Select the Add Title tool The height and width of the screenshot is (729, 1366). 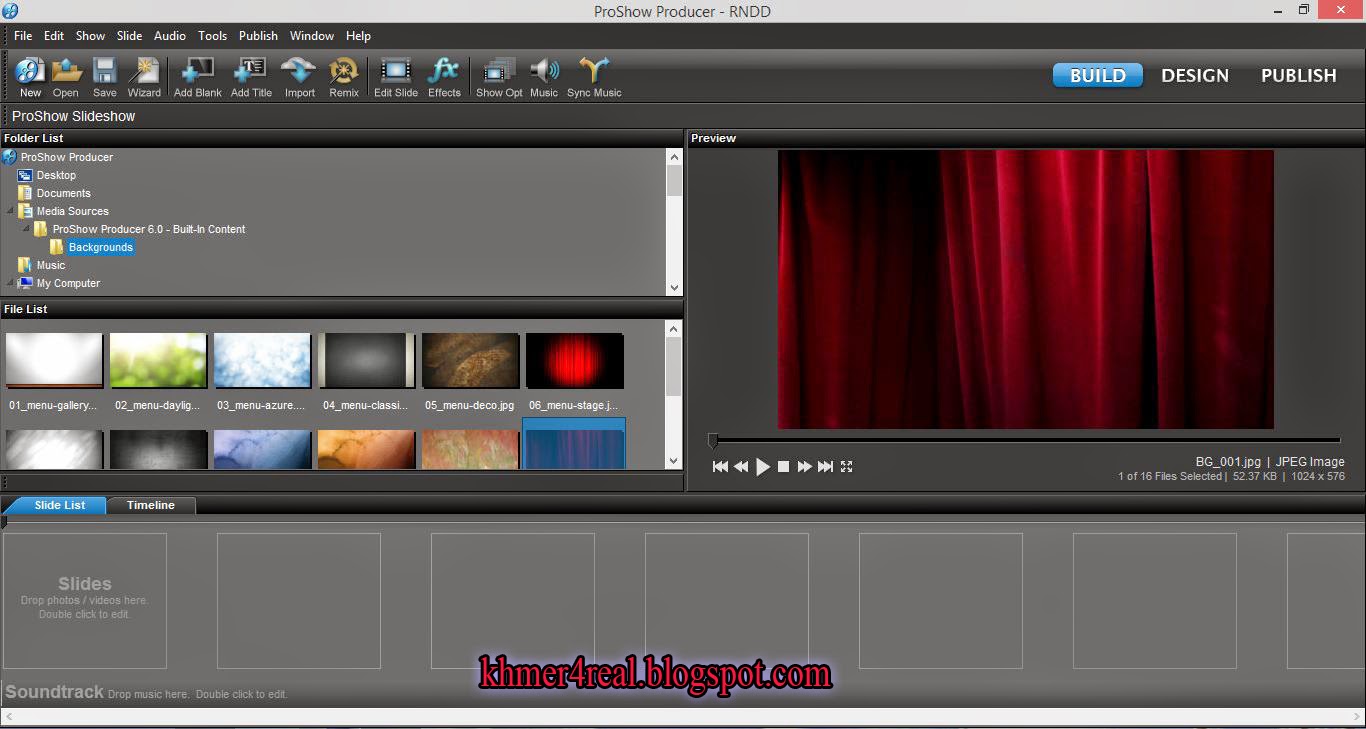tap(250, 75)
